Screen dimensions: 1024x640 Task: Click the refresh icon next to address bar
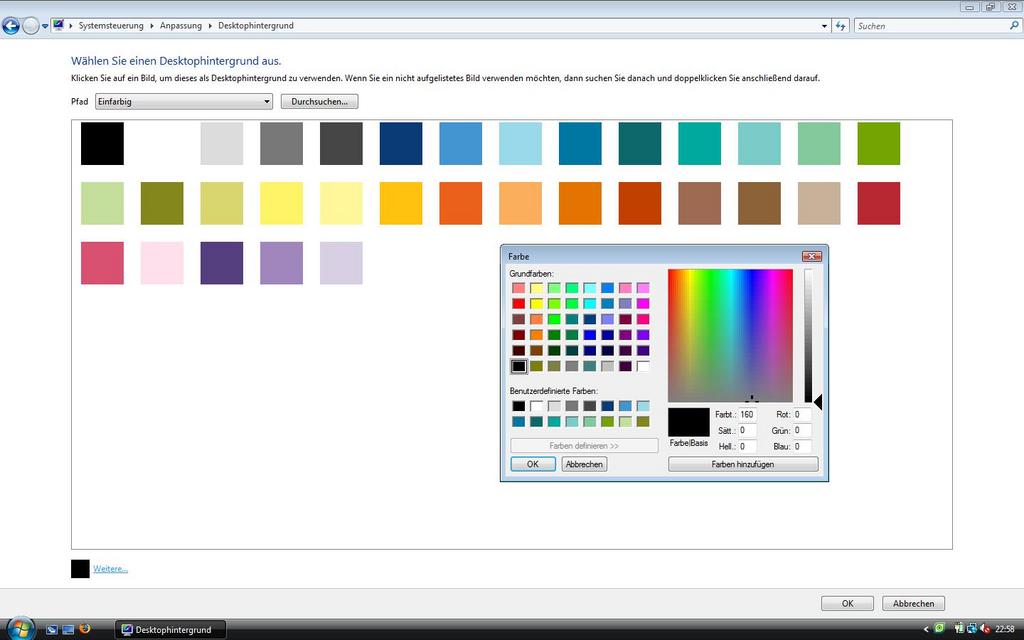(x=840, y=26)
